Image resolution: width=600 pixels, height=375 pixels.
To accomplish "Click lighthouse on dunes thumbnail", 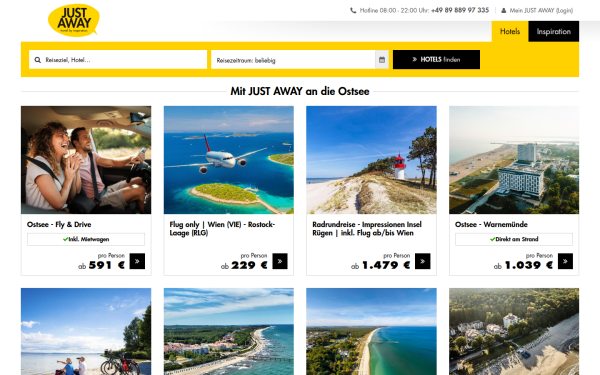I will point(372,160).
